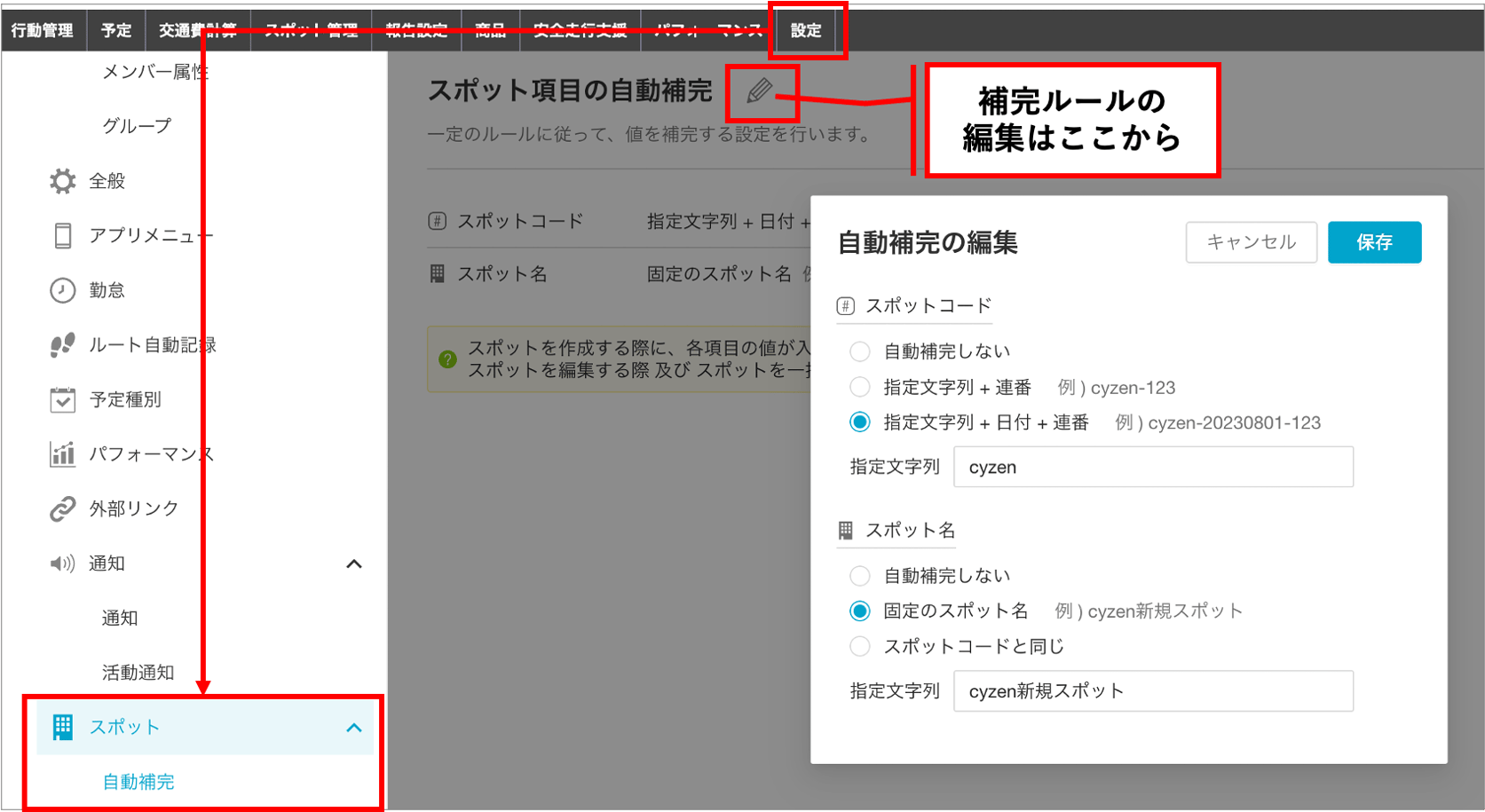Screen dimensions: 1485x812
Task: Switch to the 設定 tab
Action: 804,29
